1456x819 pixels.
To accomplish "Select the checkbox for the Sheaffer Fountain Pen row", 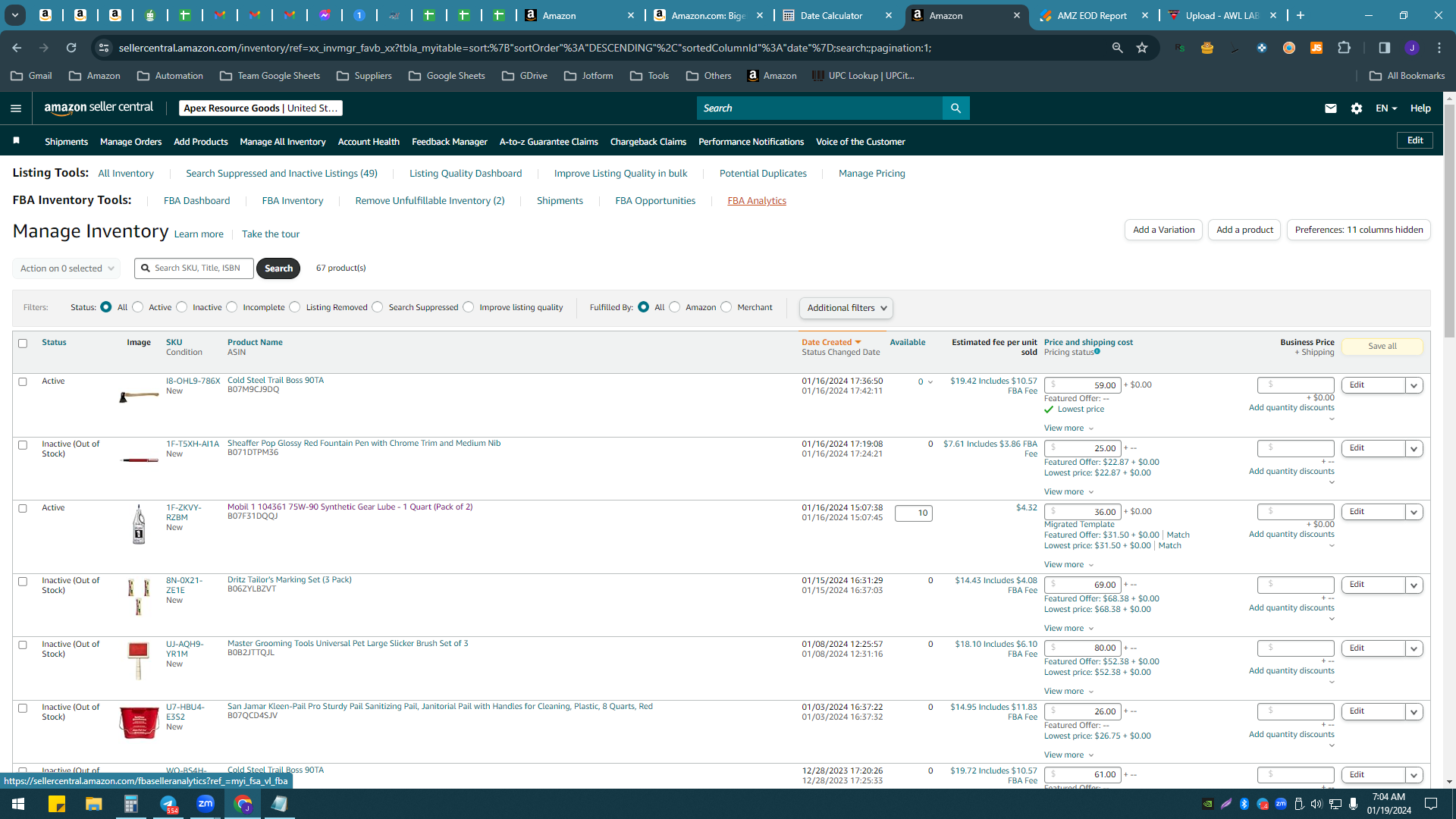I will click(23, 445).
